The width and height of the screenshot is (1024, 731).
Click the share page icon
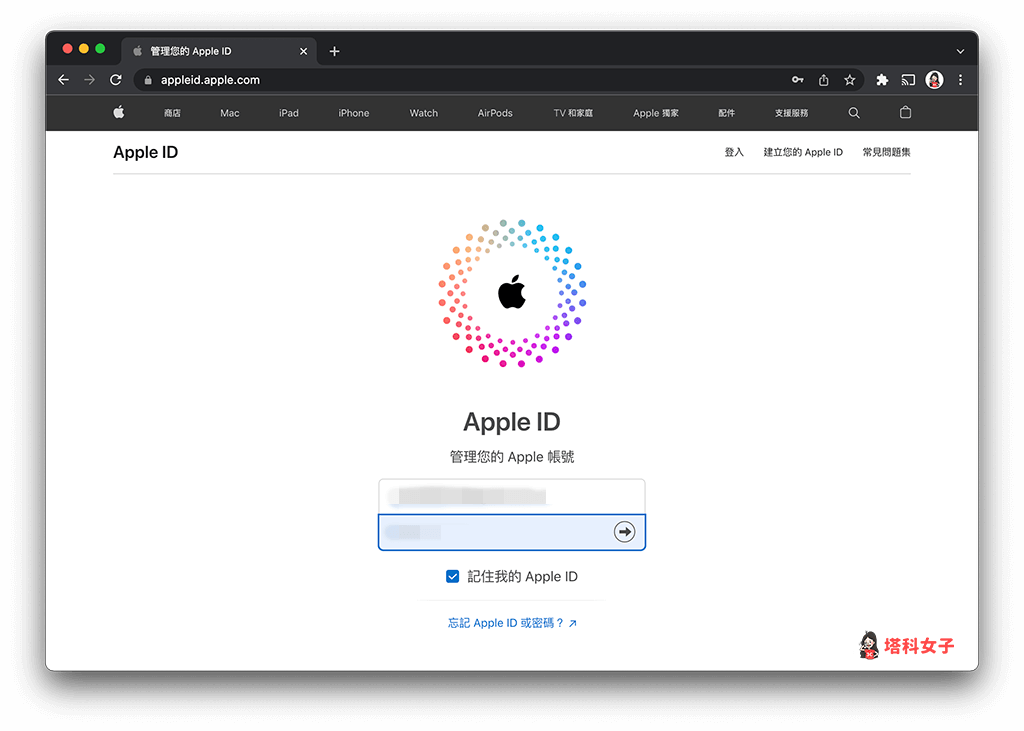click(x=824, y=80)
